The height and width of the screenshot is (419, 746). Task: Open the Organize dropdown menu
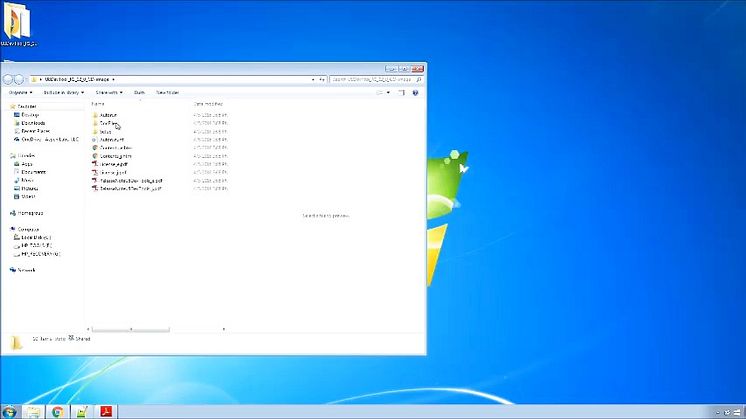click(20, 93)
